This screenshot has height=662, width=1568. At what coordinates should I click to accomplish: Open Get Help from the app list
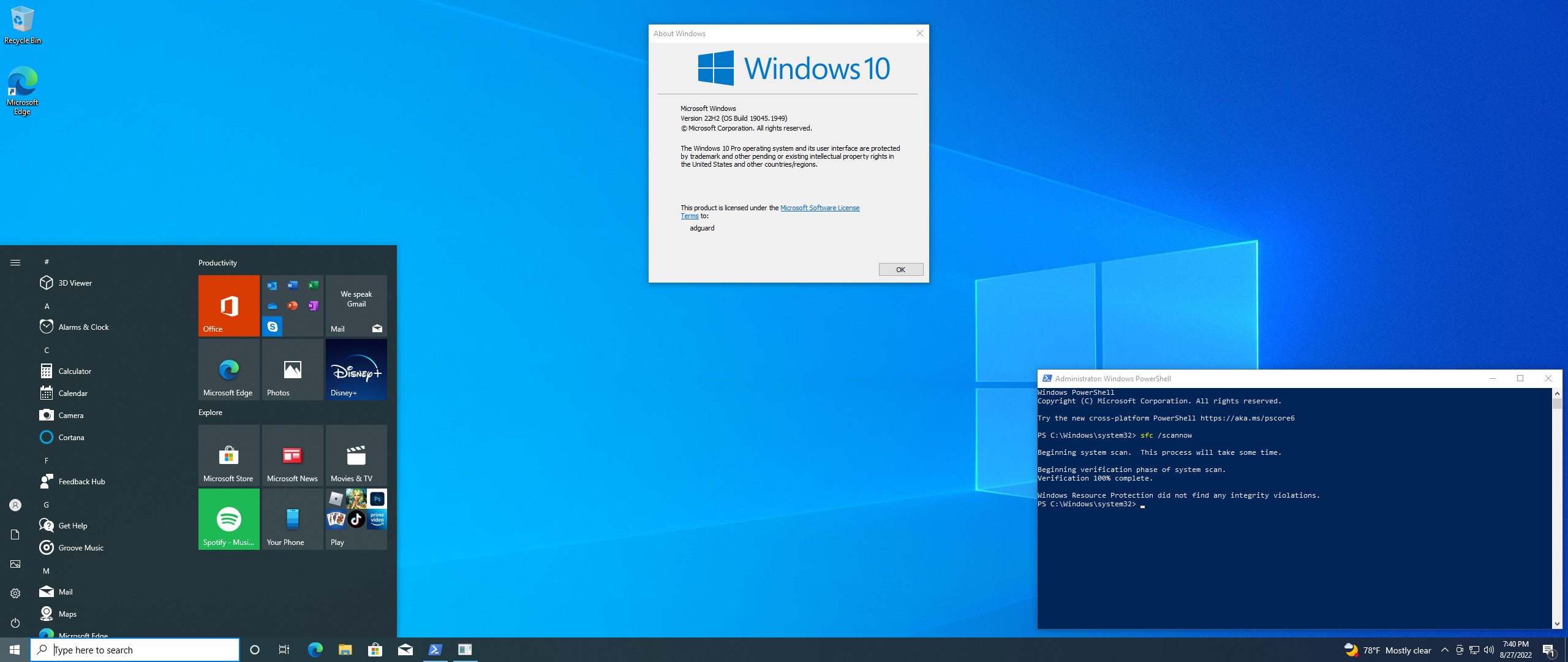(110, 525)
